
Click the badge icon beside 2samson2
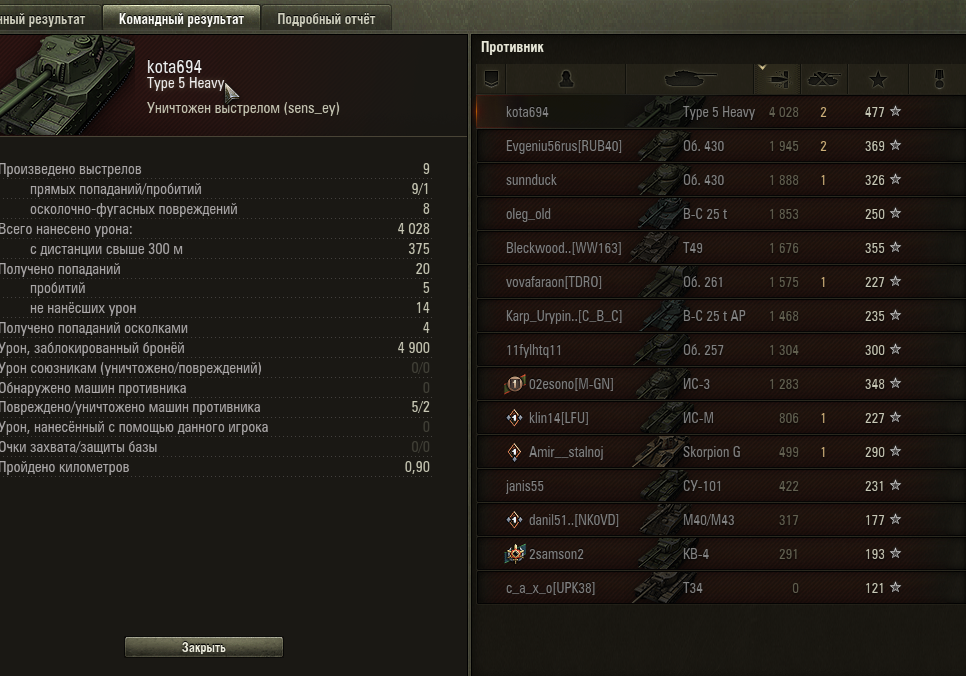(x=514, y=553)
